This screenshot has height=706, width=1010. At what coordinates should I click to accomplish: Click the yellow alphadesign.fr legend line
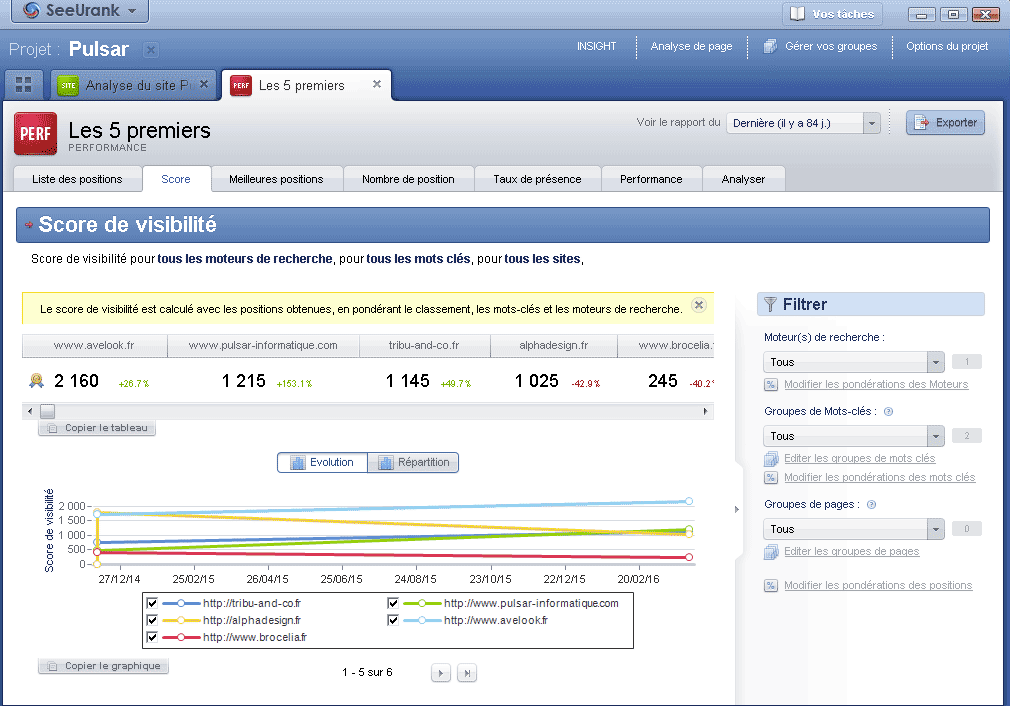[181, 620]
